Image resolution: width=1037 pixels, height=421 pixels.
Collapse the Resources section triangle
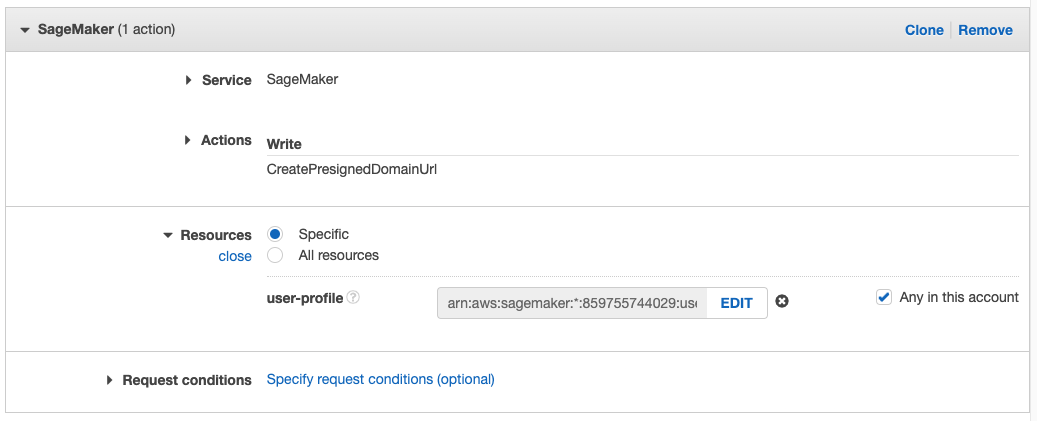(x=167, y=235)
